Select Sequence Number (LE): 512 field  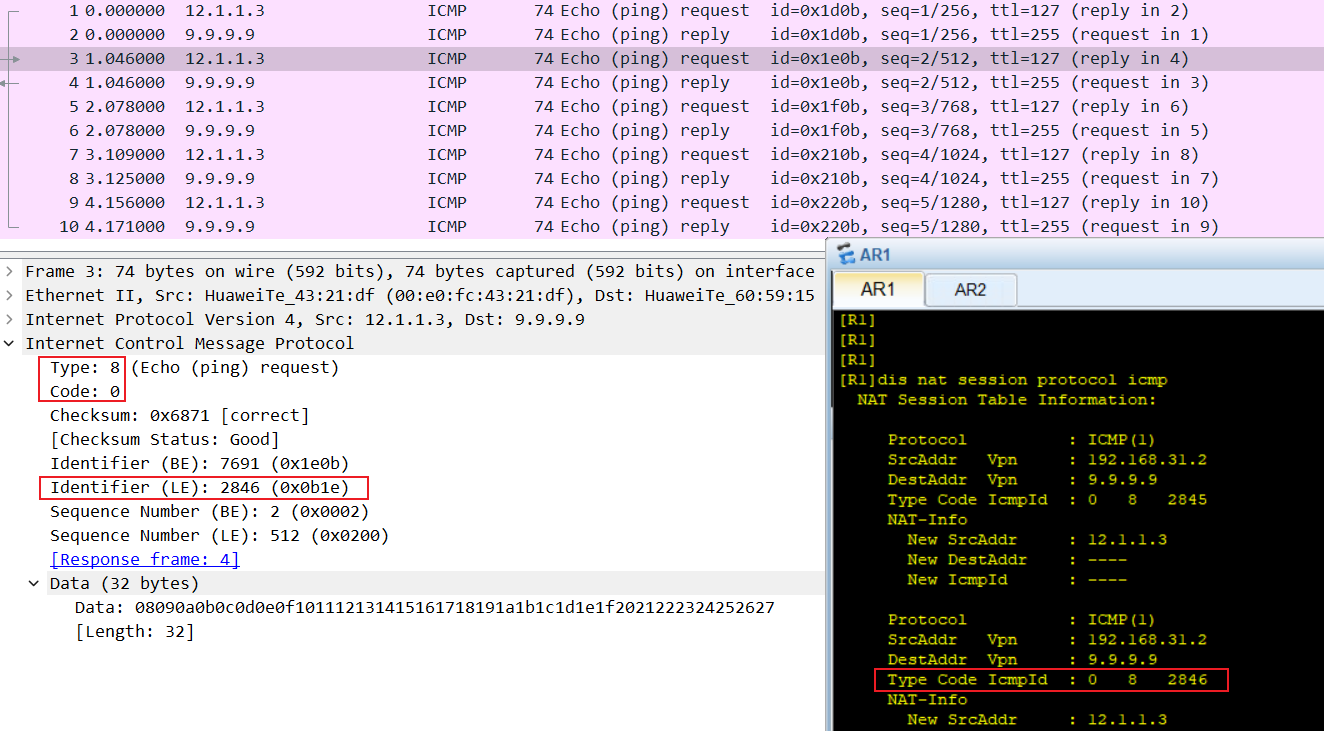point(220,535)
